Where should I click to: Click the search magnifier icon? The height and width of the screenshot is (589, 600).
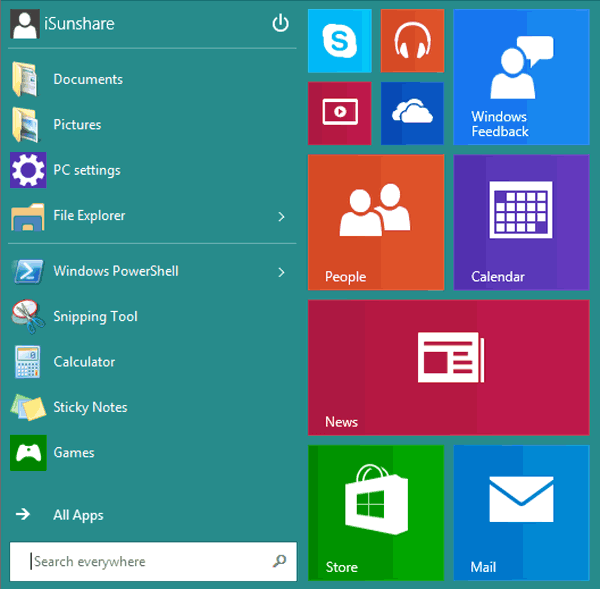(x=279, y=561)
